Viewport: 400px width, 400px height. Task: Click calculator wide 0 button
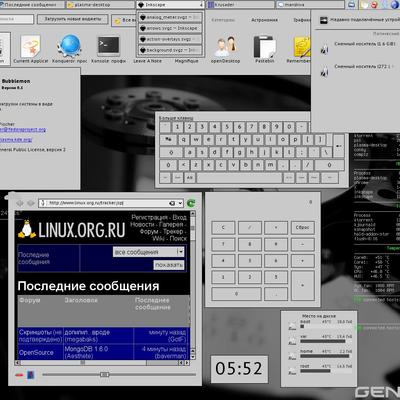coord(236,294)
